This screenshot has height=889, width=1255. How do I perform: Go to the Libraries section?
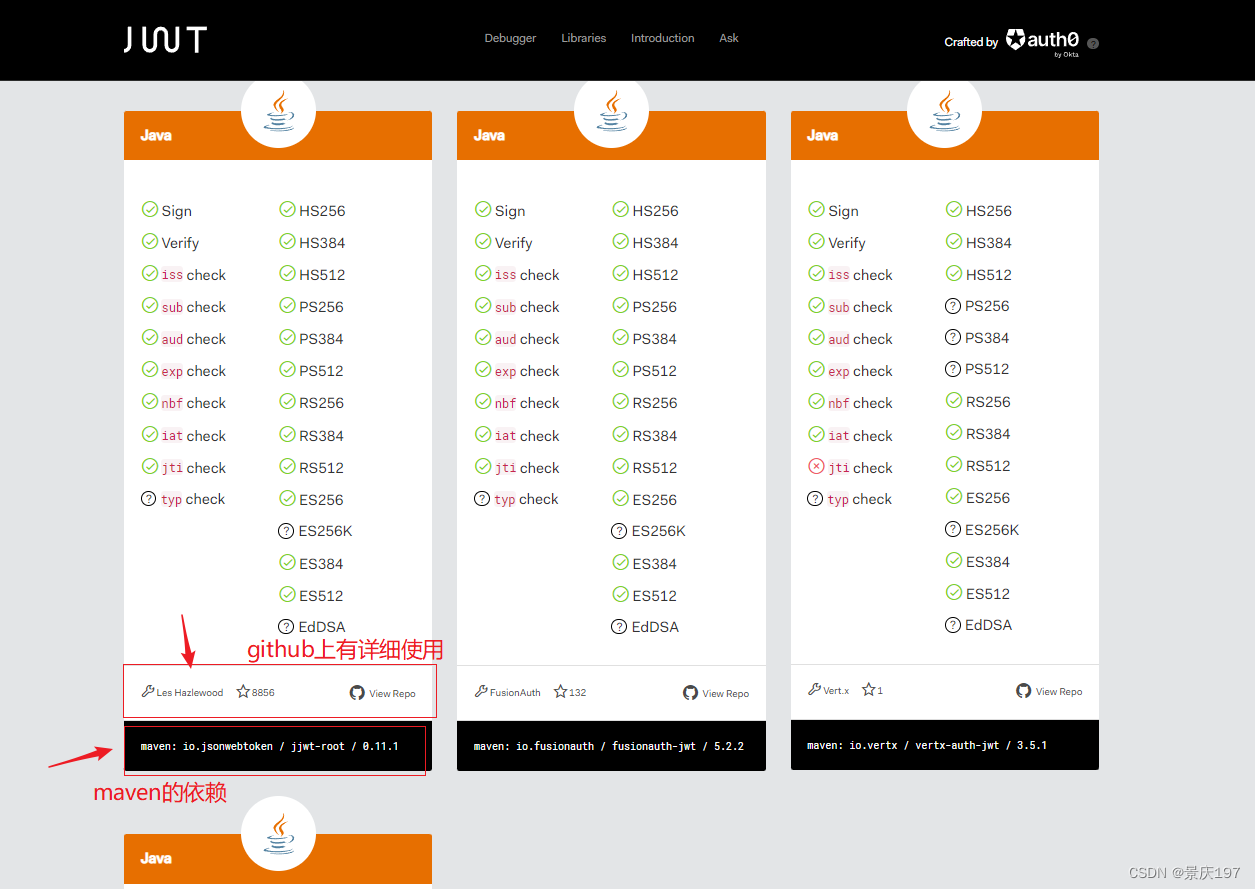point(583,38)
